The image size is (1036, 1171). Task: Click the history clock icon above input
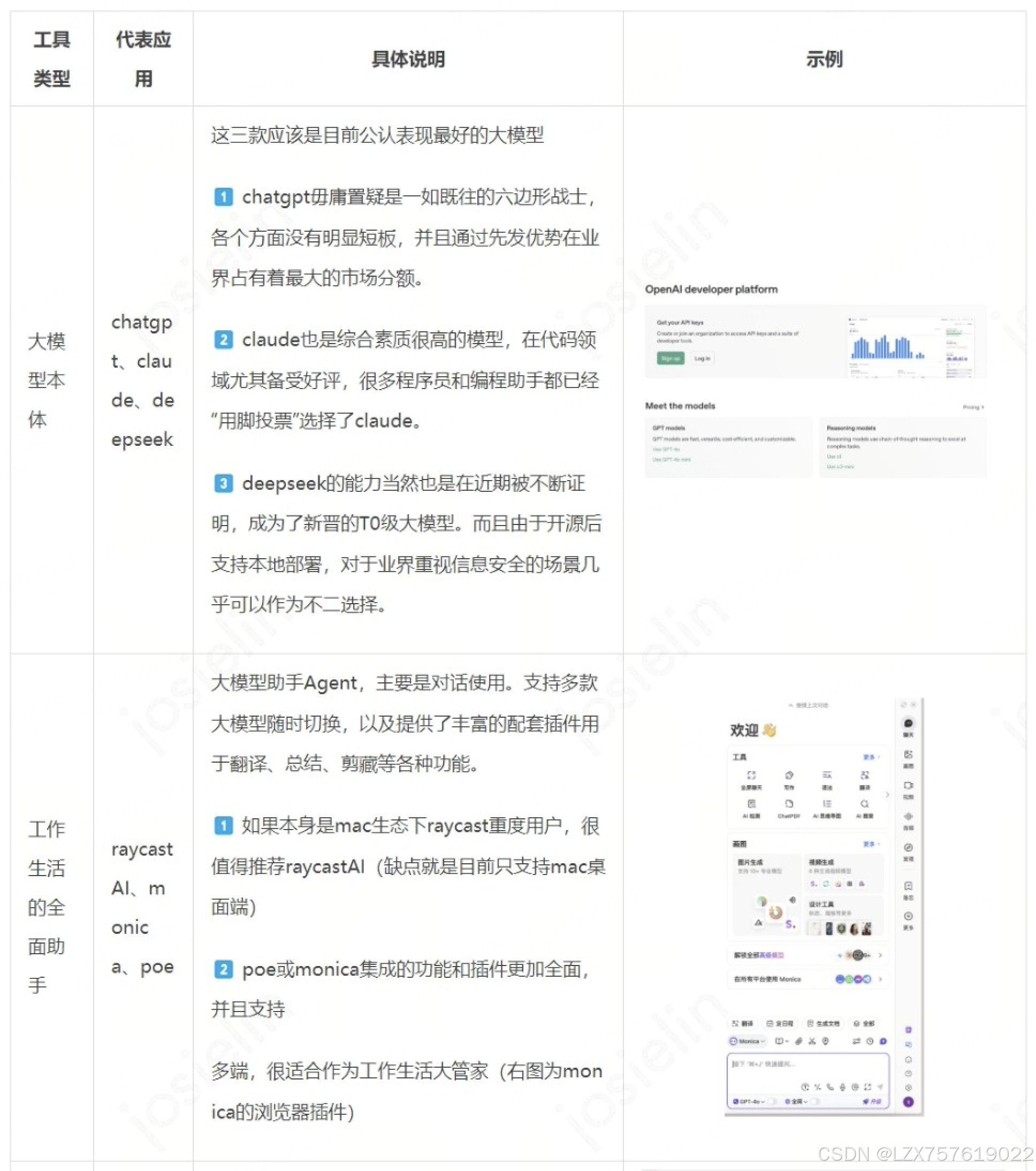[x=870, y=1041]
